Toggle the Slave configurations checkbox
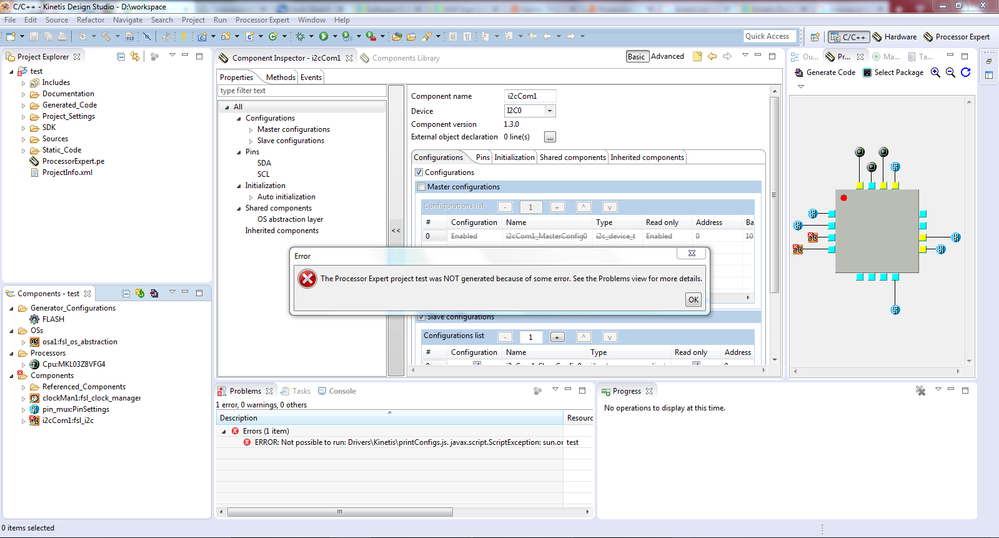 pos(421,317)
